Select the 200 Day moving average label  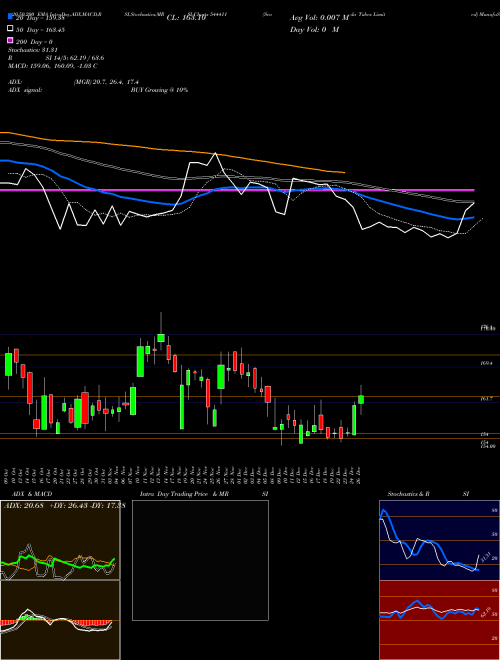34,42
